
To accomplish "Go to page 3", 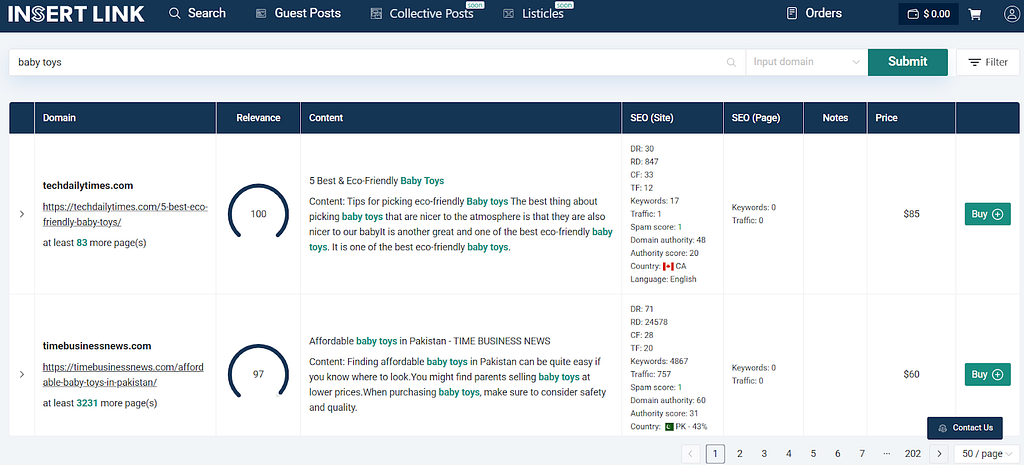I will 764,453.
